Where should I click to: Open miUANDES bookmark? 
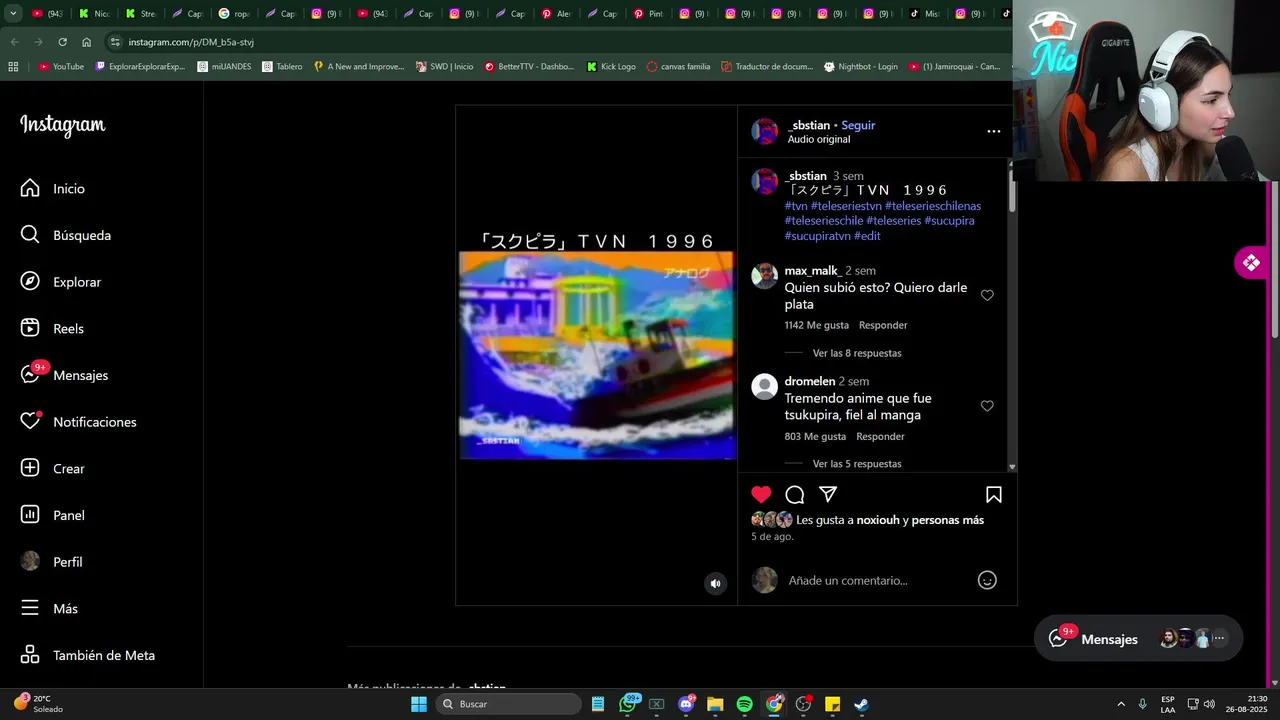[x=224, y=66]
